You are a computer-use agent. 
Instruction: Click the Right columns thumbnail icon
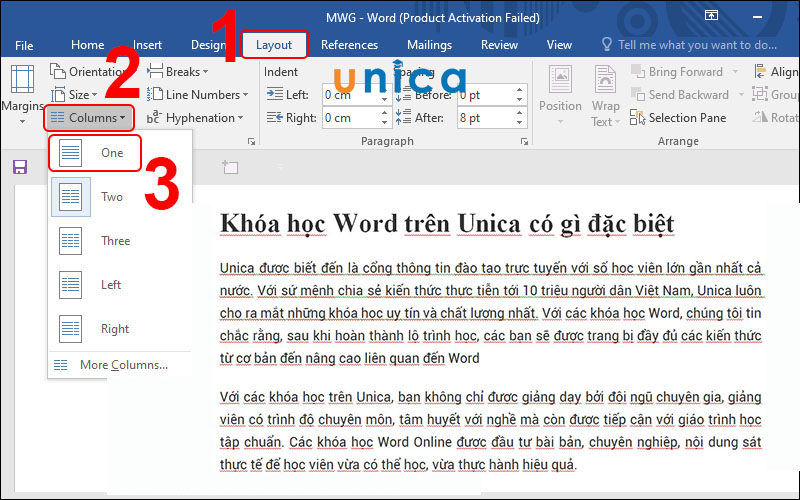pyautogui.click(x=70, y=329)
